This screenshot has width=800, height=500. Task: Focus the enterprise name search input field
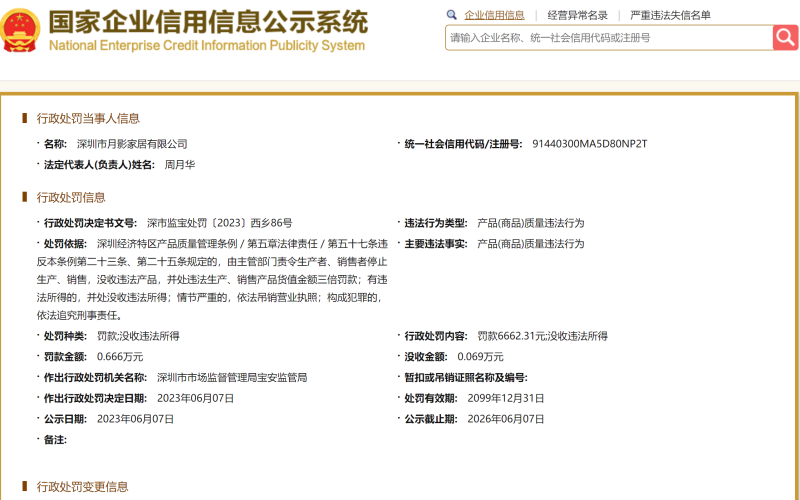609,38
